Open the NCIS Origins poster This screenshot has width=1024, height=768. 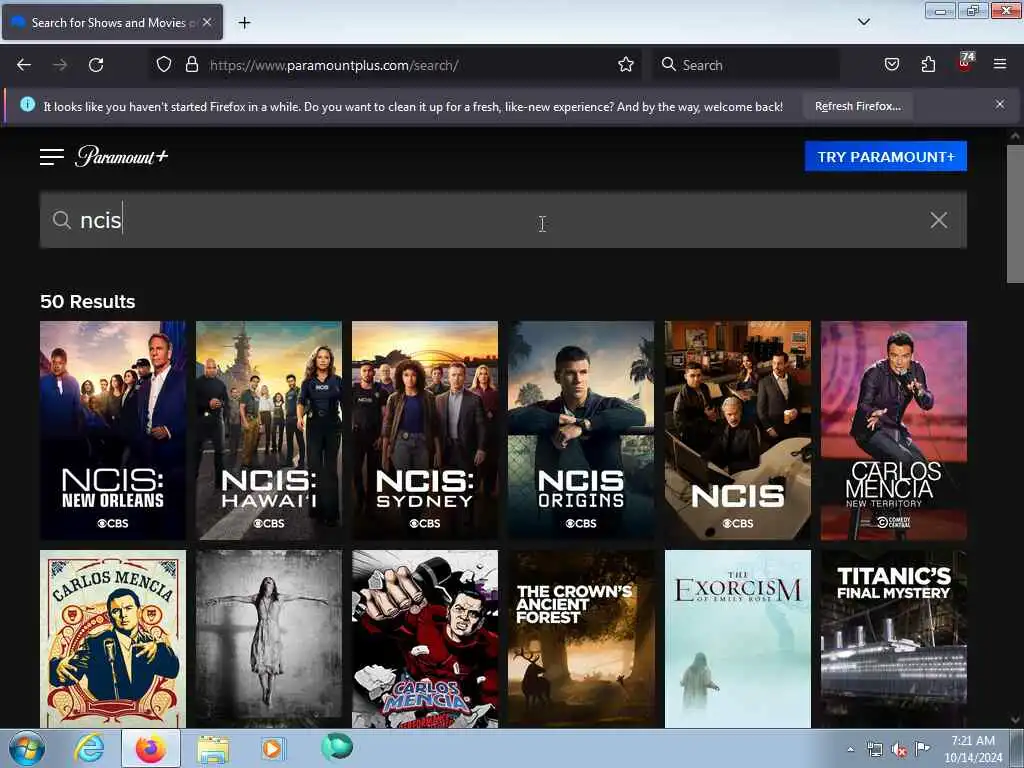click(581, 430)
